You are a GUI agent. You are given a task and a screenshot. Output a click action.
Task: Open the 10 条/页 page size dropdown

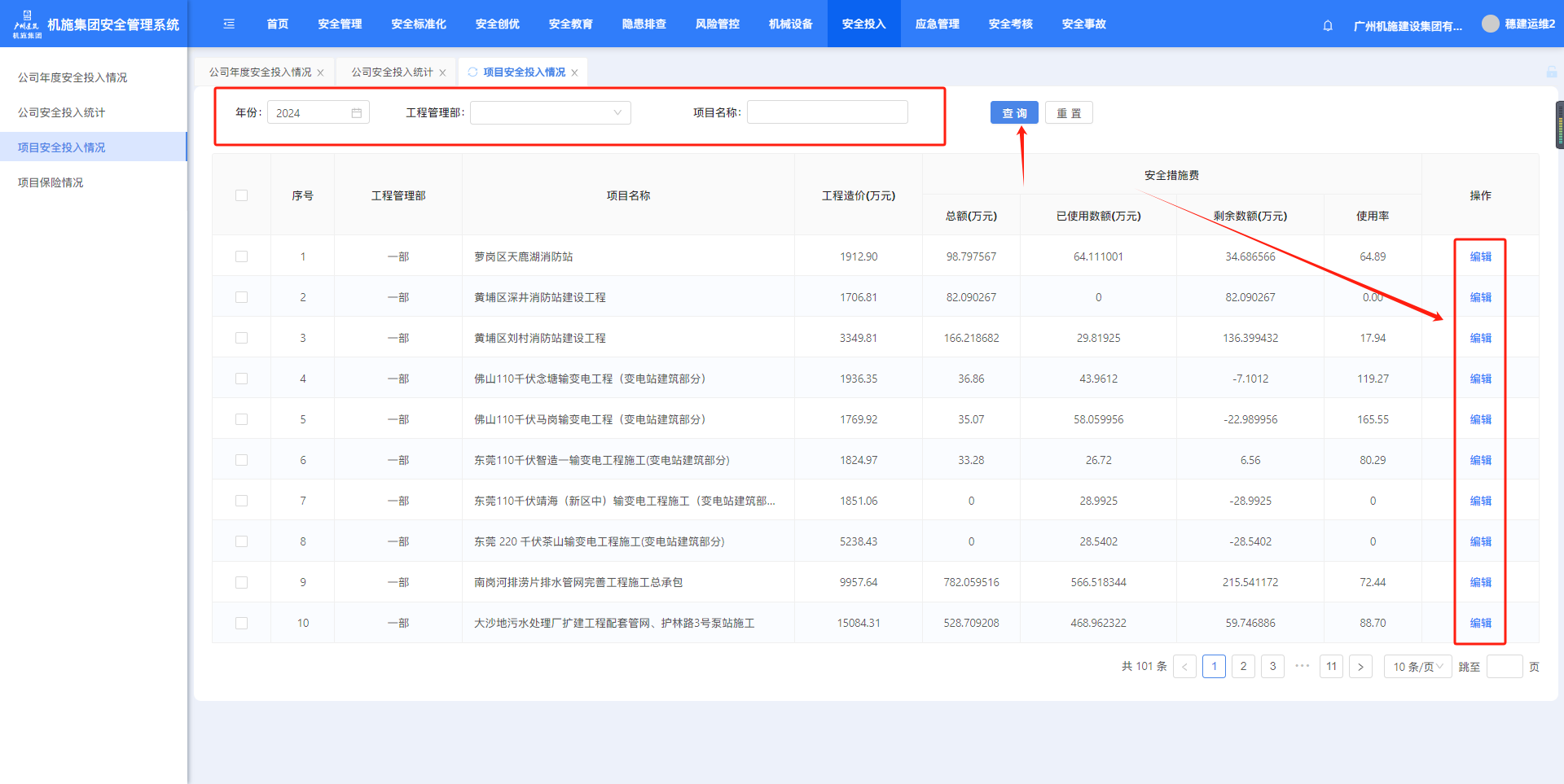1417,667
